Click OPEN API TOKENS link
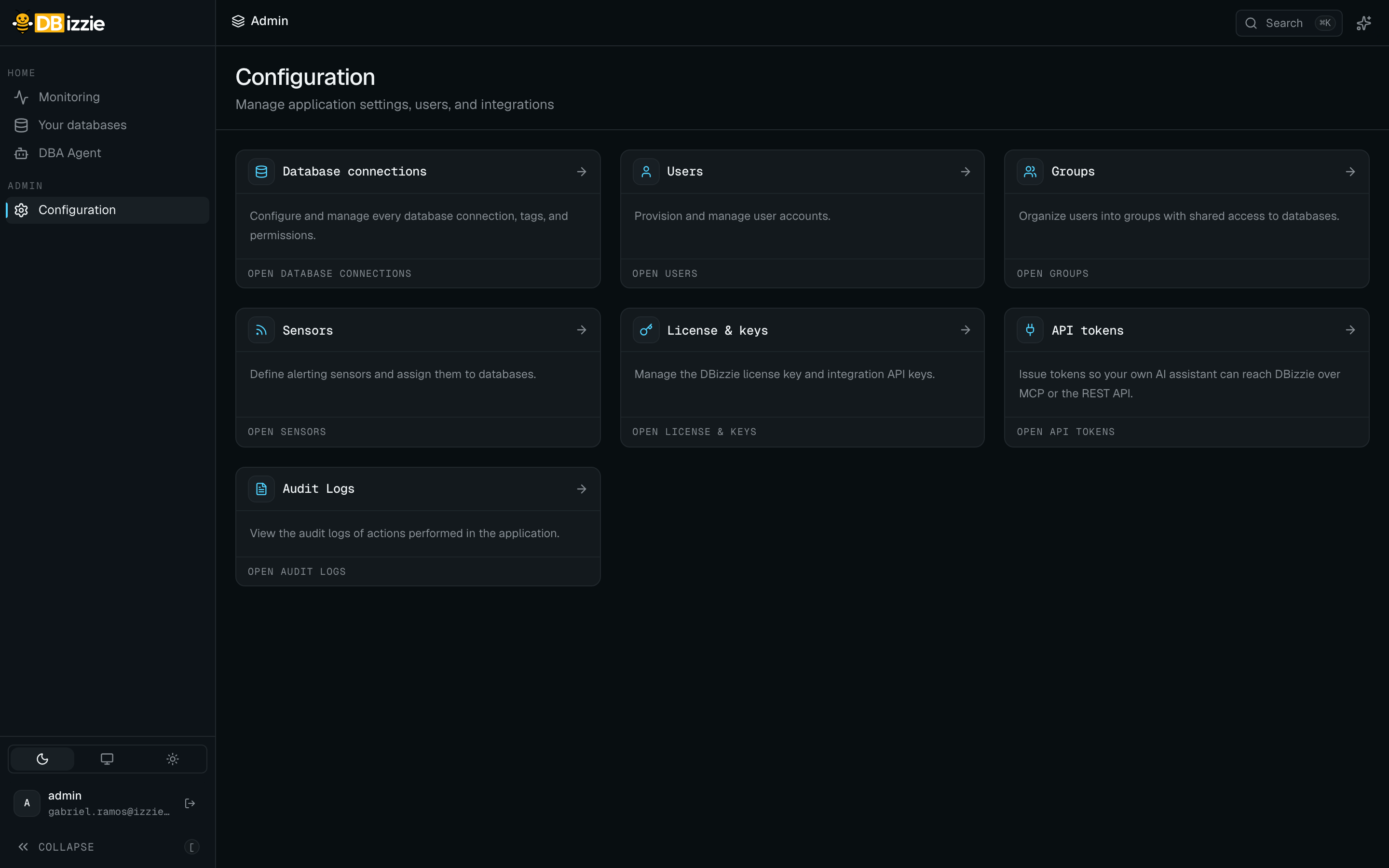 tap(1066, 432)
